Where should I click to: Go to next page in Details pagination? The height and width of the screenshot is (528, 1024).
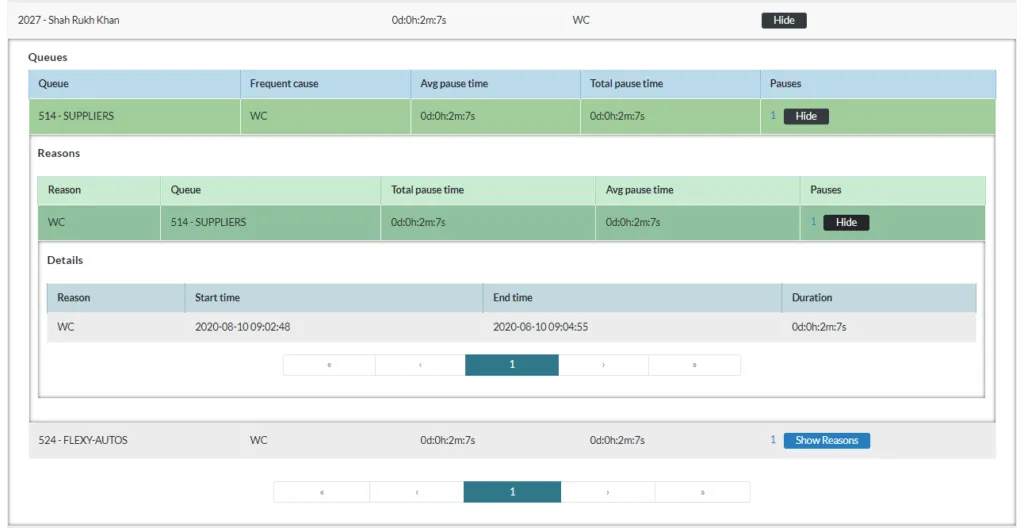point(603,365)
